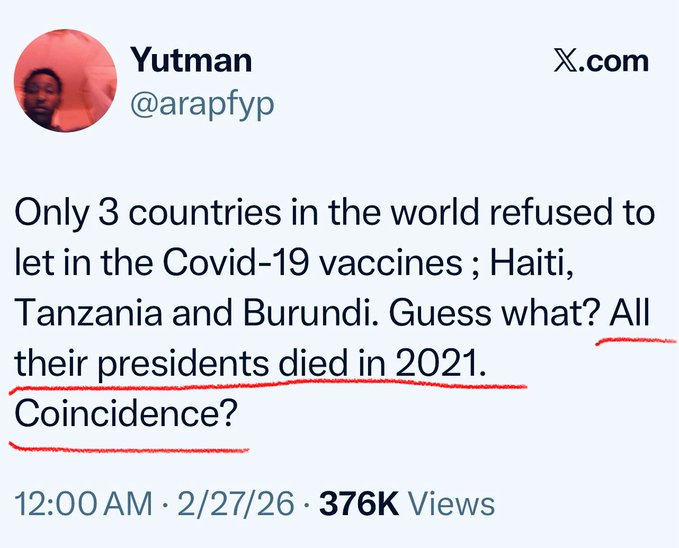Open the @arapfyp handle link

(202, 104)
